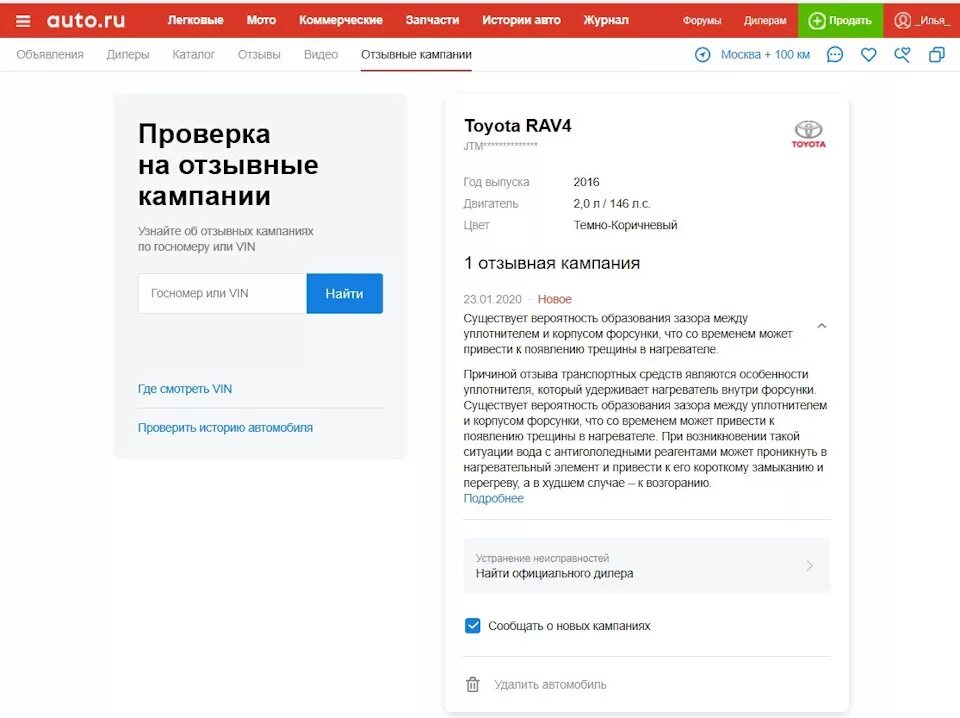
Task: Open the messages chat bubble icon
Action: coord(834,54)
